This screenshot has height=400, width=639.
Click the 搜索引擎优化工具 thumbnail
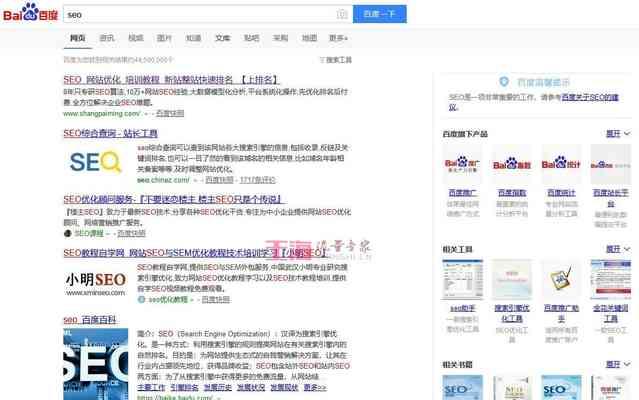pyautogui.click(x=512, y=279)
